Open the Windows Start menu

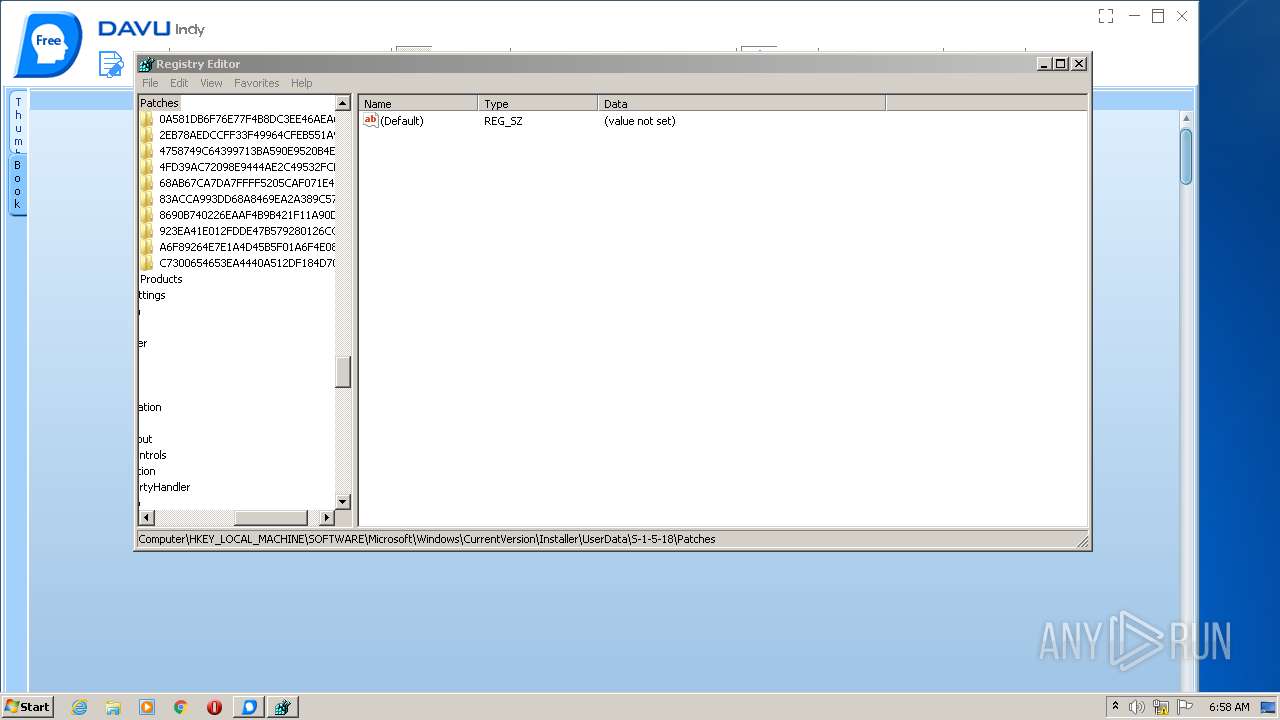pyautogui.click(x=27, y=706)
